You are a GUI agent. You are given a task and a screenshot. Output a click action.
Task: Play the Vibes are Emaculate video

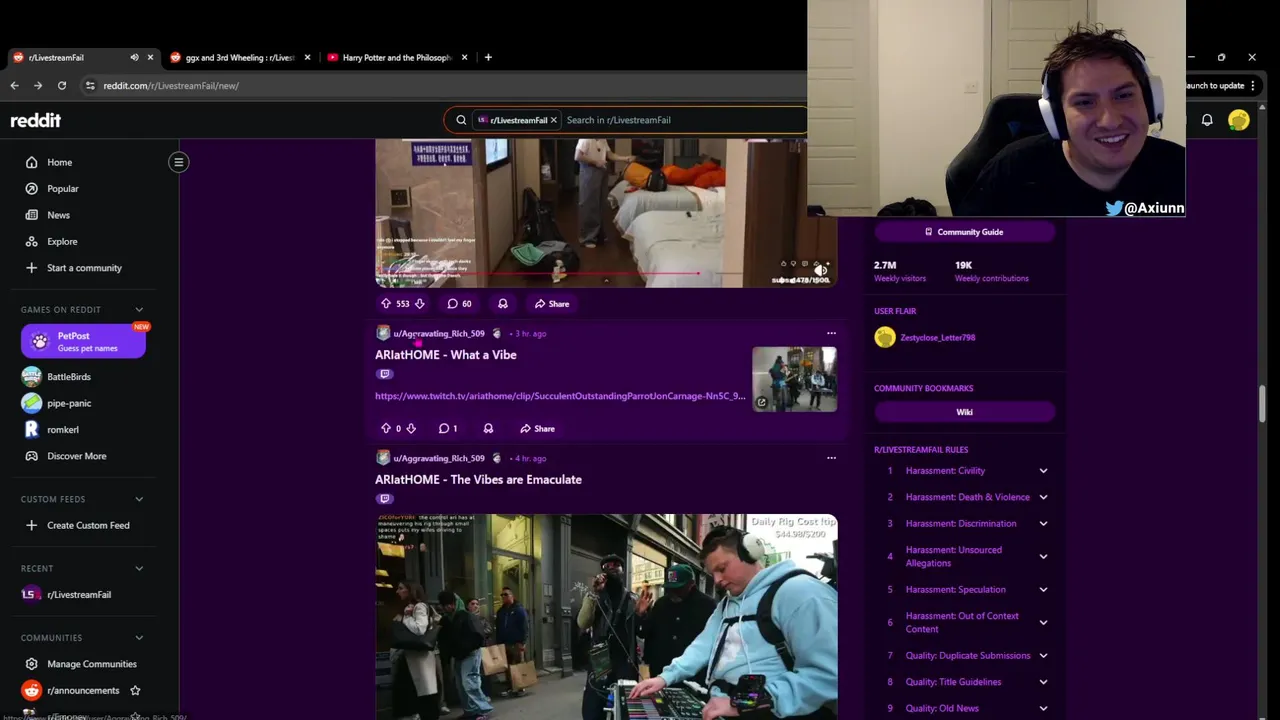(x=606, y=617)
